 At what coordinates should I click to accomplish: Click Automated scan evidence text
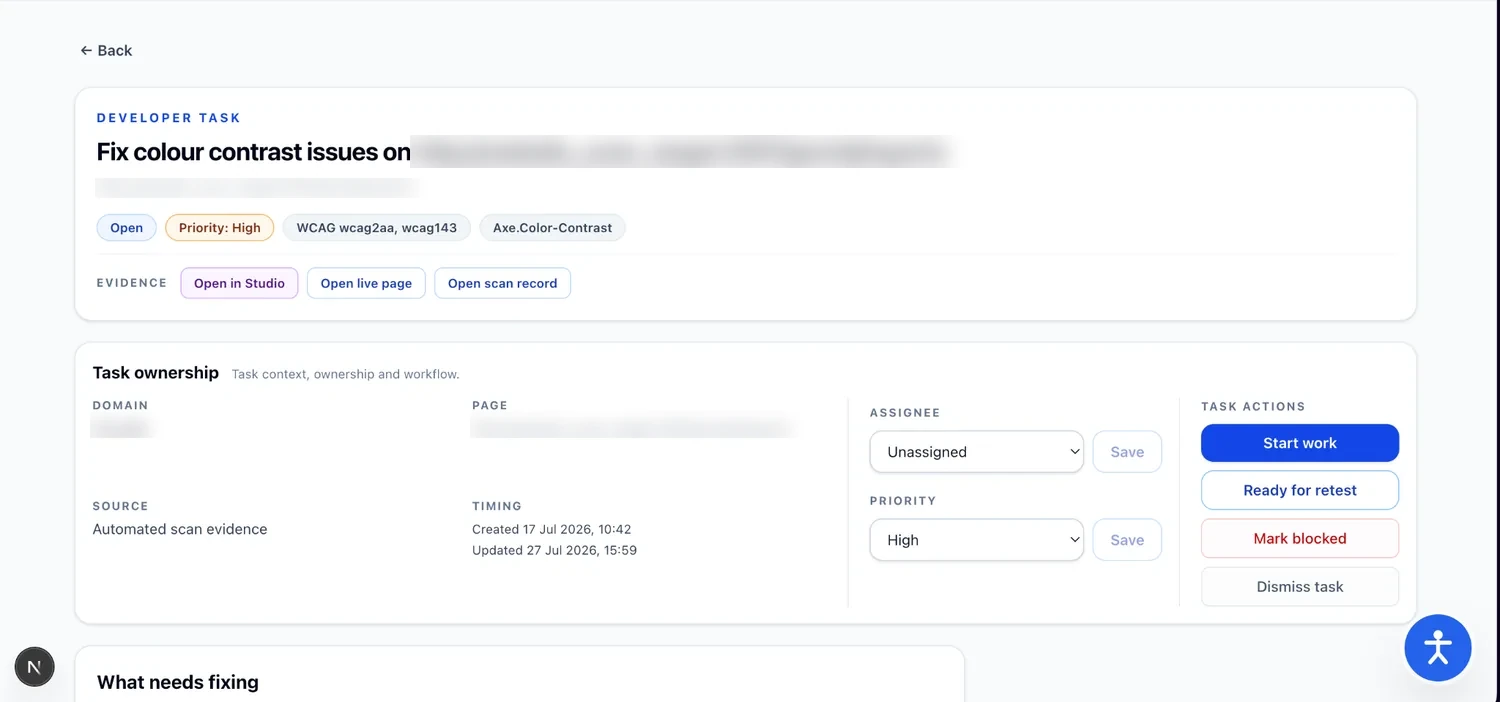pyautogui.click(x=180, y=529)
